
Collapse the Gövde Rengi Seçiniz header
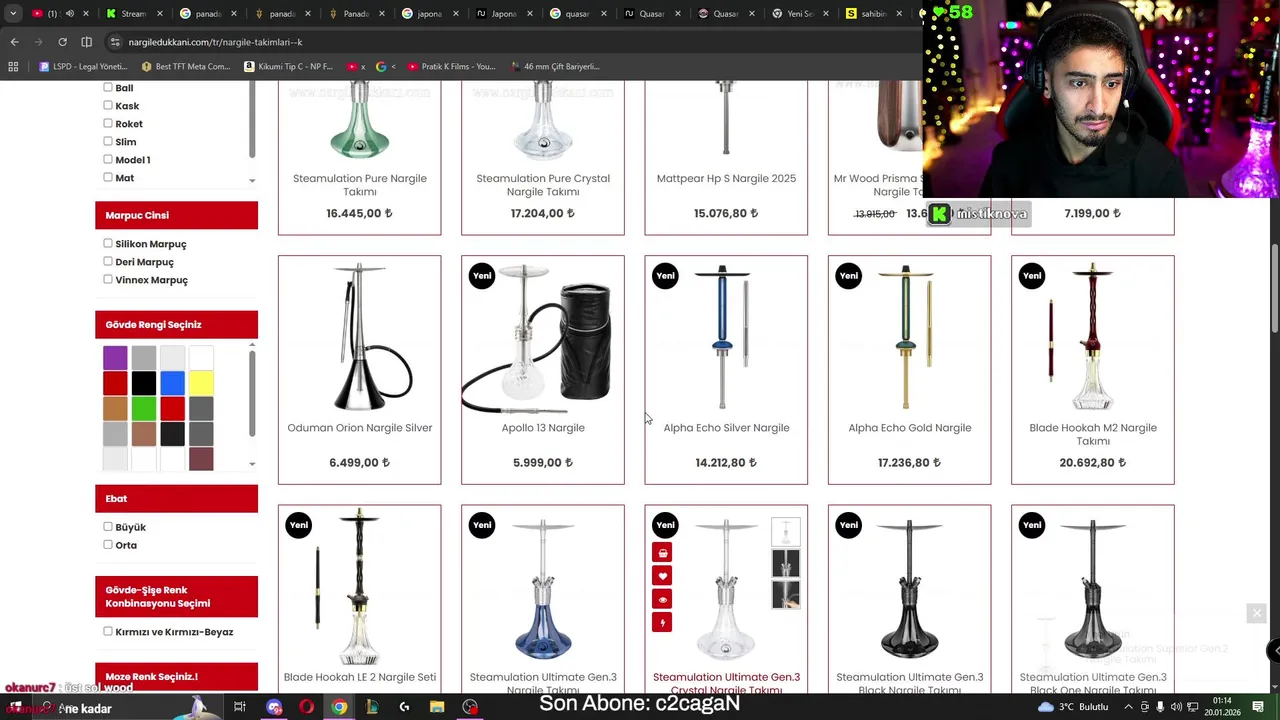coord(176,324)
